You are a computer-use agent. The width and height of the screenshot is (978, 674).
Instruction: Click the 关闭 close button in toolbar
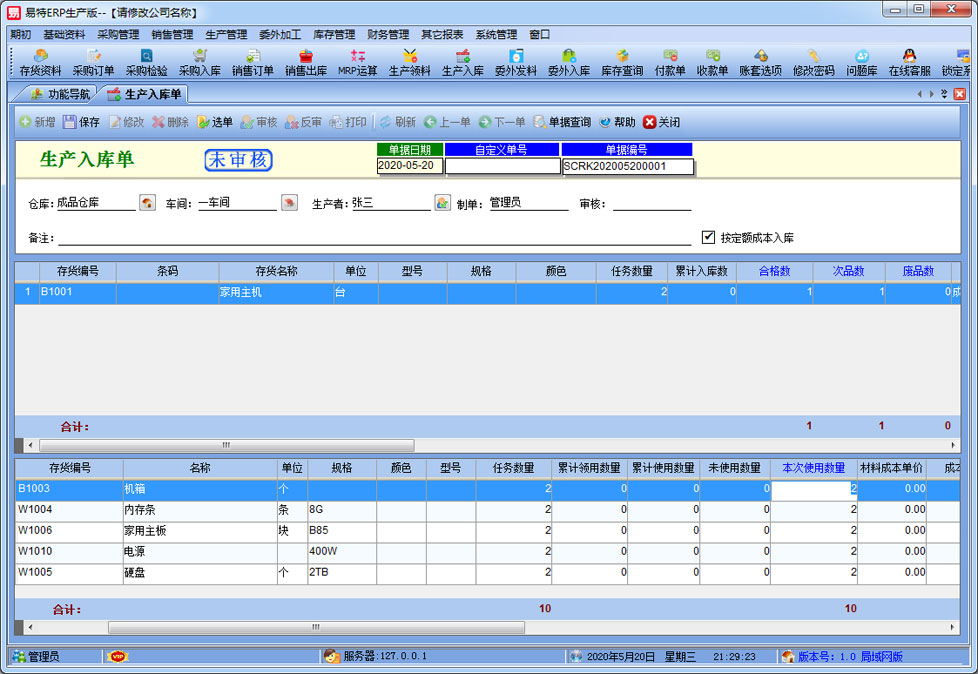point(661,122)
